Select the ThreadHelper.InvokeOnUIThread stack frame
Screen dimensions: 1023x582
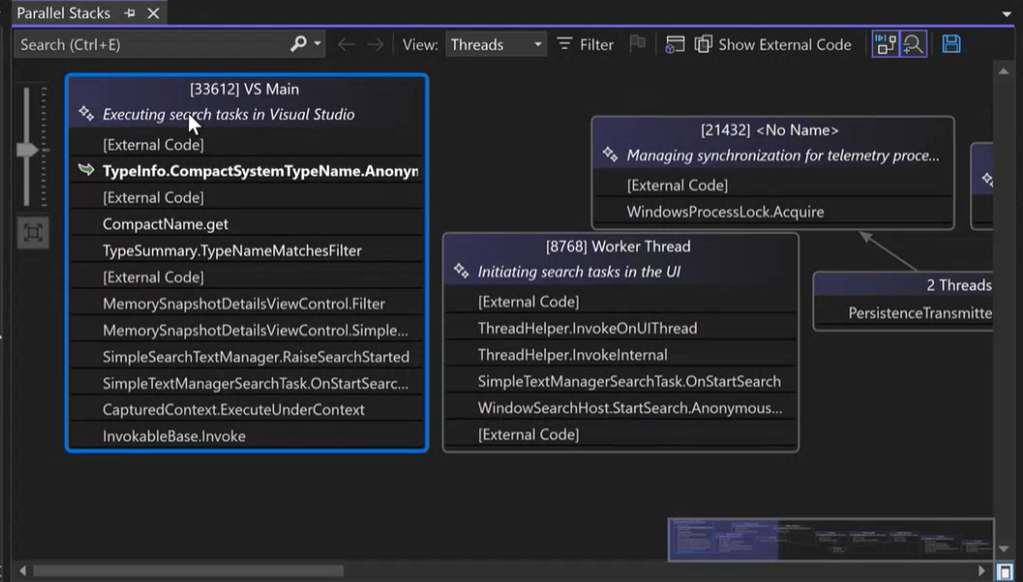pos(587,328)
